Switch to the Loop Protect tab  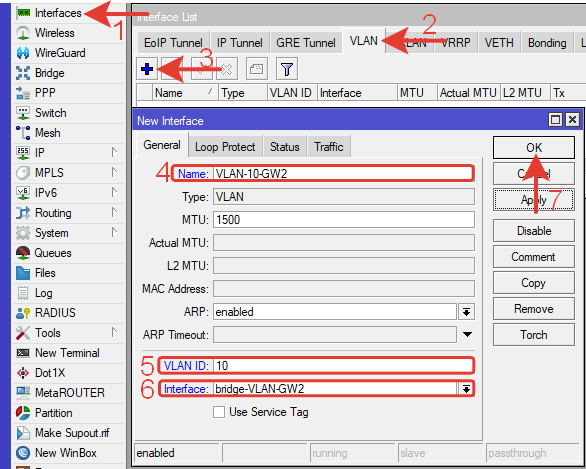pyautogui.click(x=225, y=147)
